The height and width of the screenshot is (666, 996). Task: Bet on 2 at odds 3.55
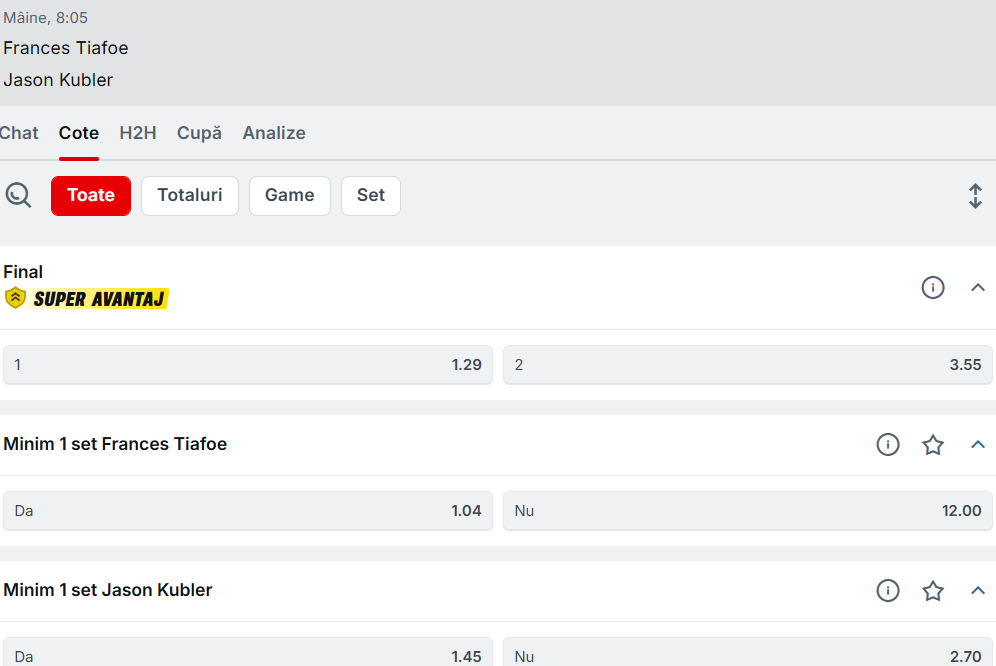(x=748, y=365)
